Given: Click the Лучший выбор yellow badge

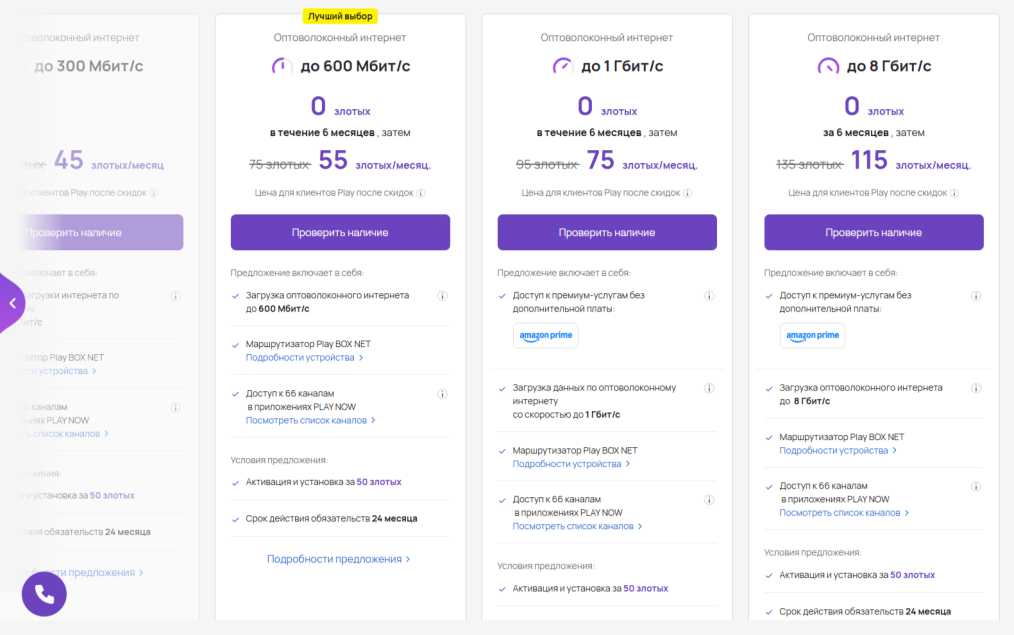Looking at the screenshot, I should click(x=340, y=16).
